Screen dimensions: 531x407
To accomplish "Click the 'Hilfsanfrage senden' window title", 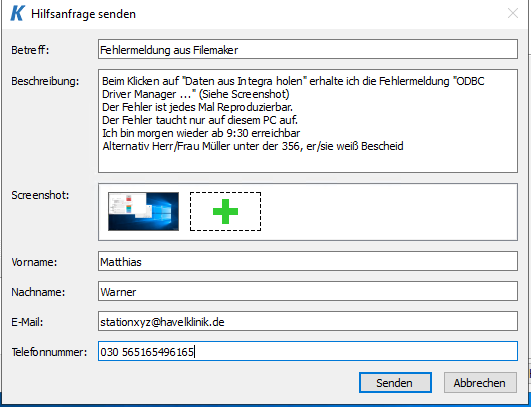I will [83, 14].
